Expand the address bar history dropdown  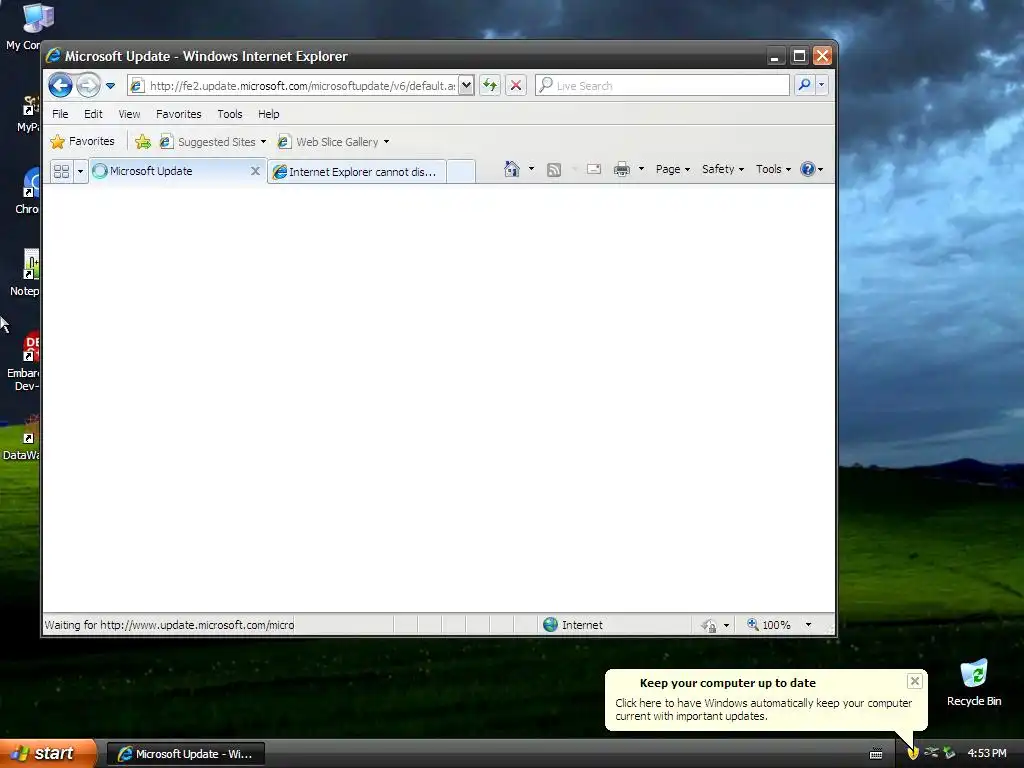pyautogui.click(x=466, y=85)
